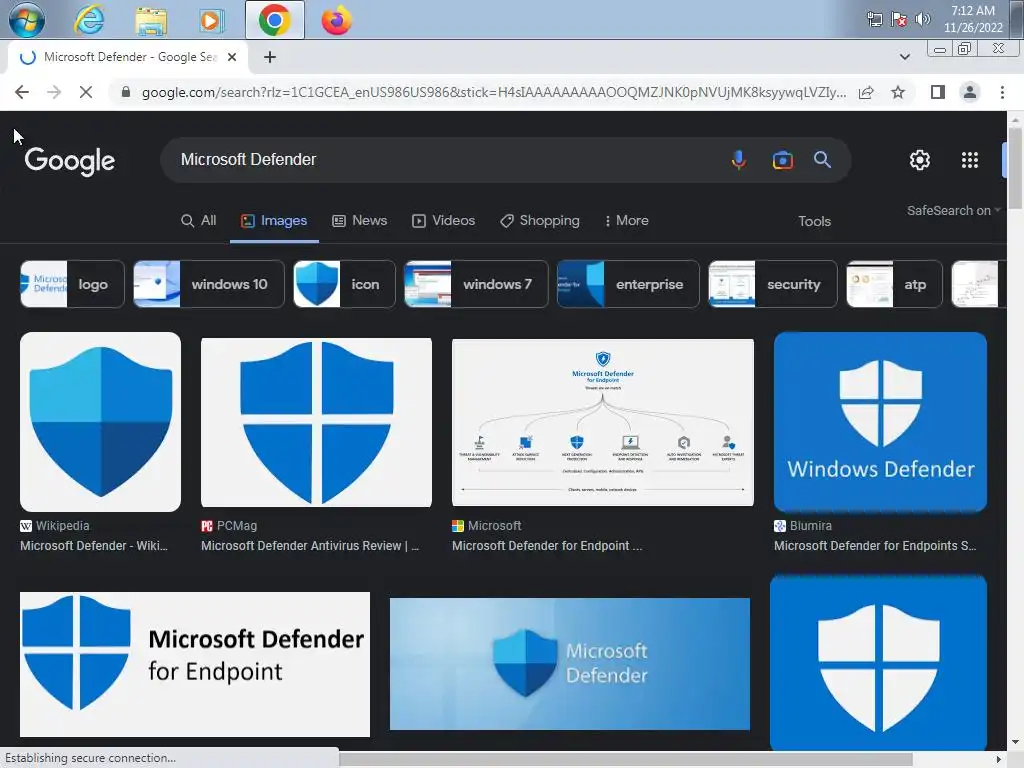
Task: Open the Wikipedia shield image result
Action: (101, 422)
